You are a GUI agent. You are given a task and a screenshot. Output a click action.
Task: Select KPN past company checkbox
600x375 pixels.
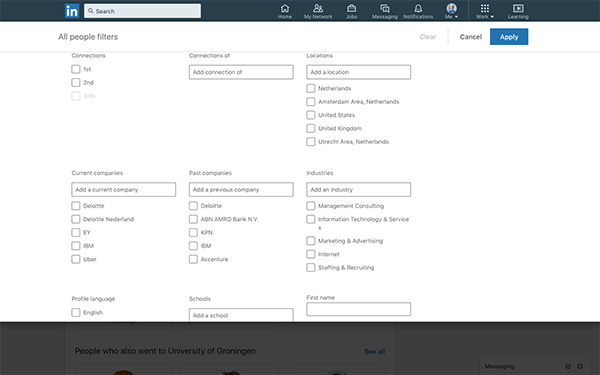pyautogui.click(x=193, y=233)
